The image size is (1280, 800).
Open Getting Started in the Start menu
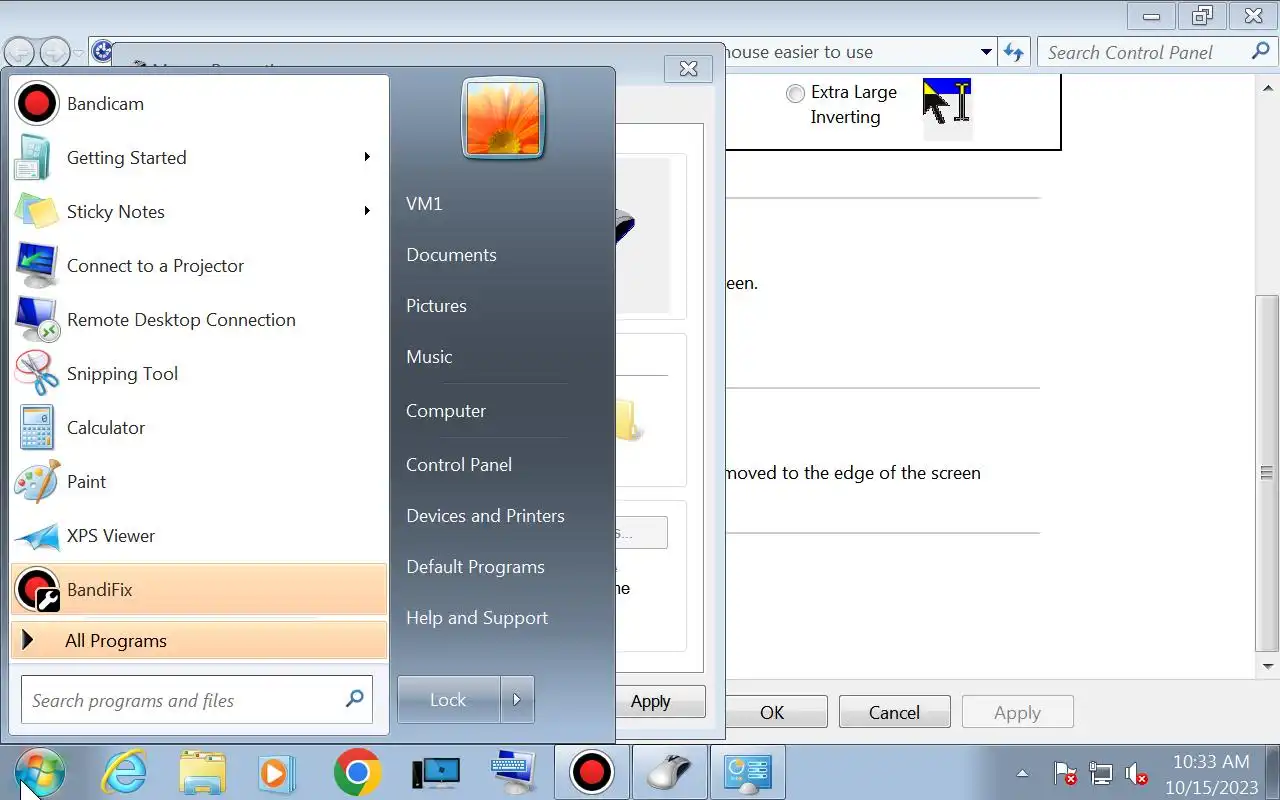(199, 158)
